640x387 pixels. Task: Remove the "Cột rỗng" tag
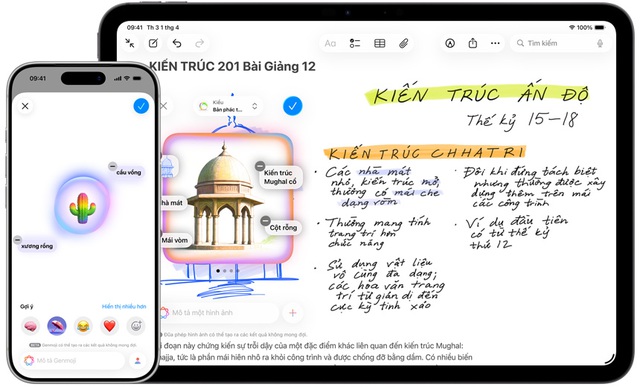(x=265, y=221)
